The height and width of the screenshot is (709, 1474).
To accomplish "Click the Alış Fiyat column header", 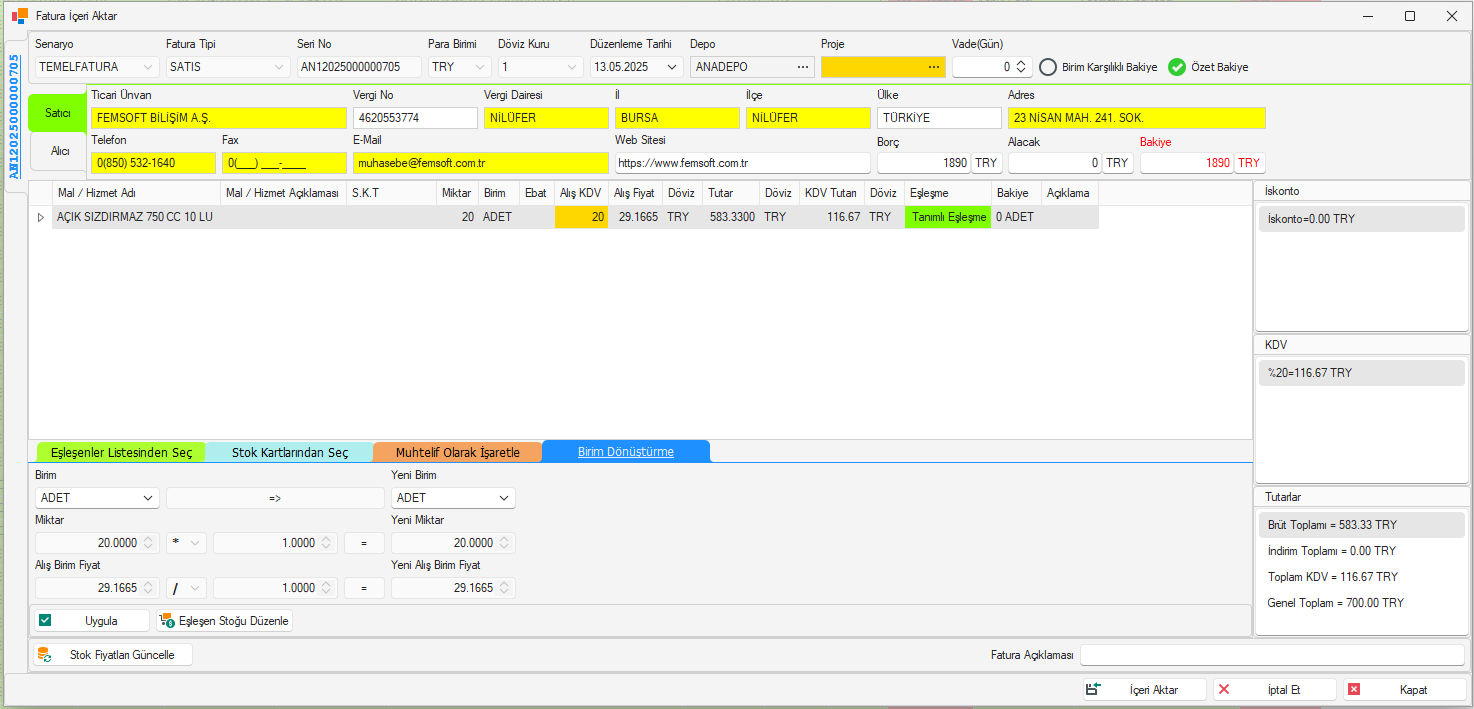I will click(635, 193).
